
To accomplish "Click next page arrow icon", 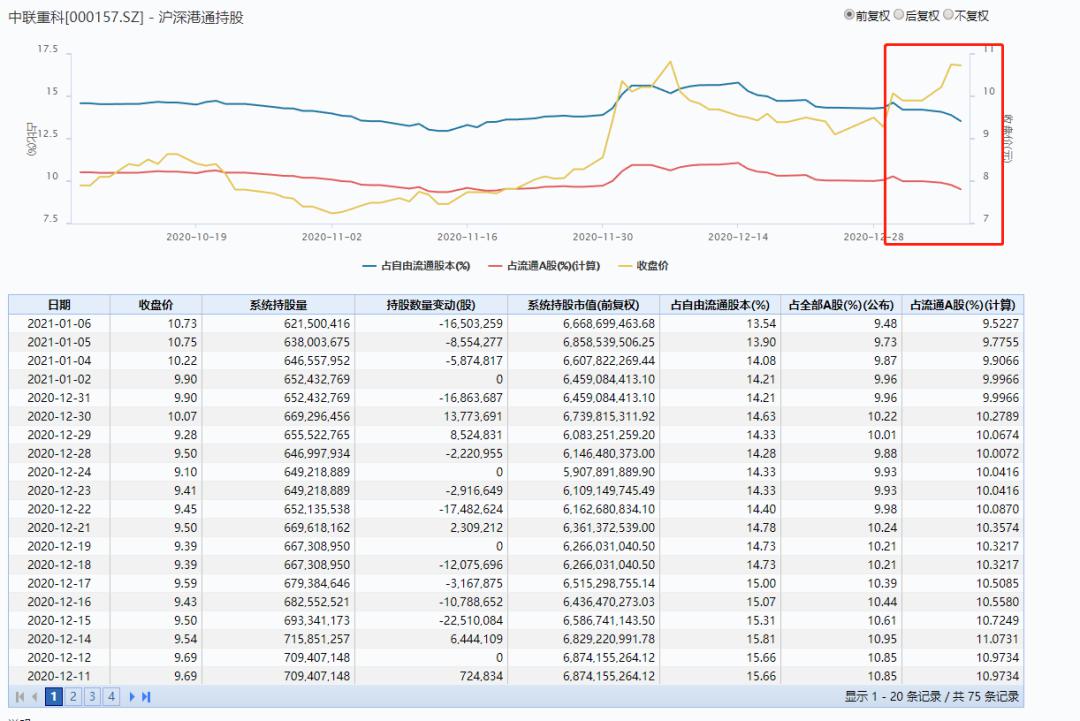I will click(x=132, y=697).
